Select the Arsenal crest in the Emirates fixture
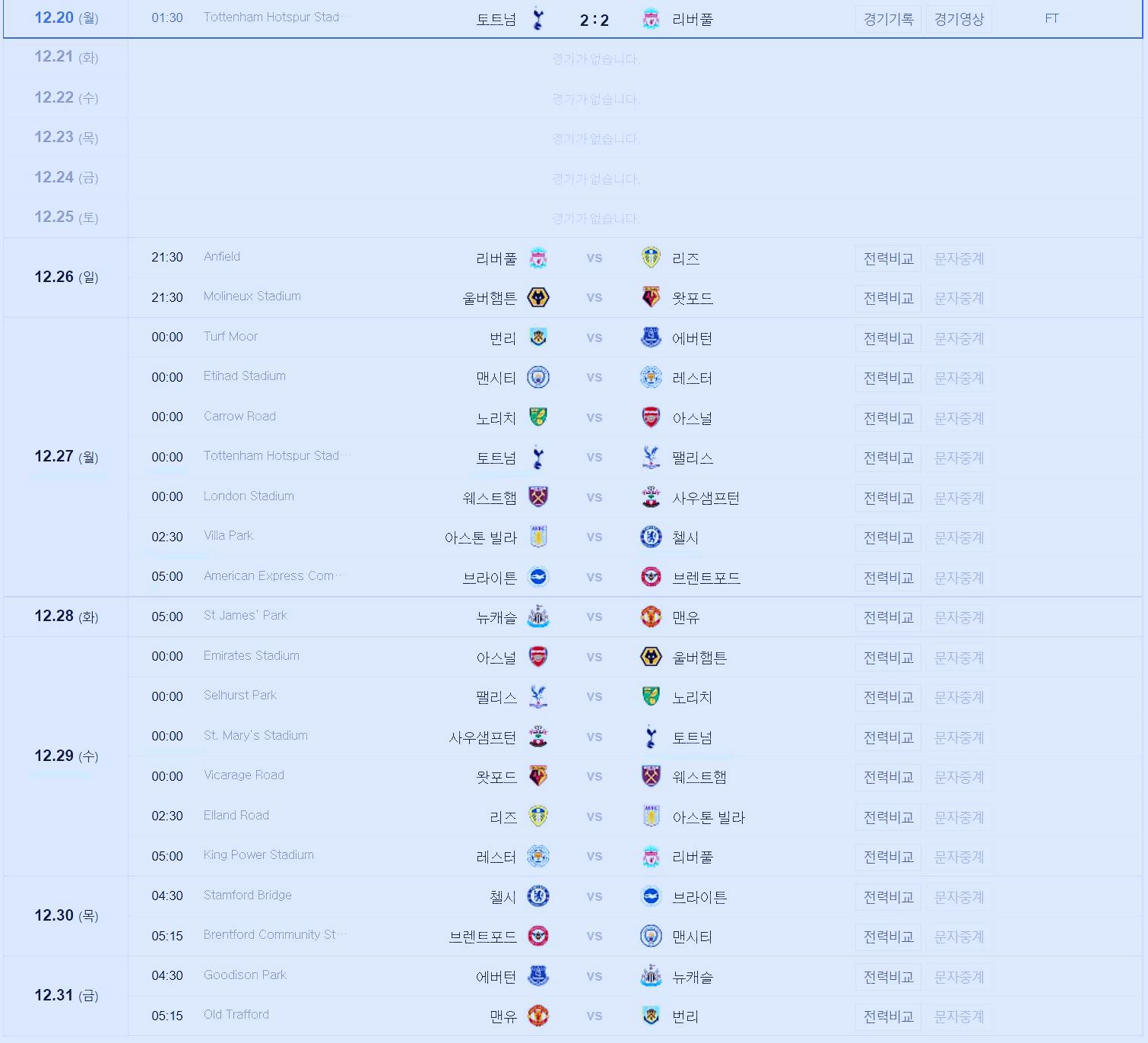This screenshot has height=1043, width=1148. (541, 658)
